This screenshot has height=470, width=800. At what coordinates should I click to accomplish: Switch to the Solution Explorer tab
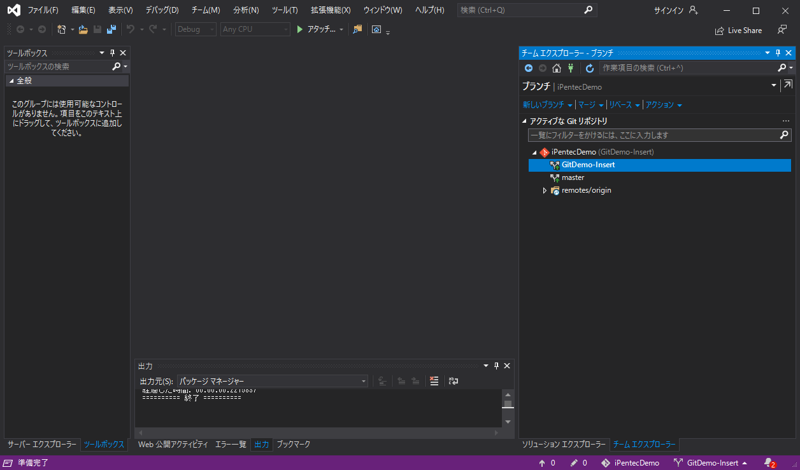(x=563, y=444)
